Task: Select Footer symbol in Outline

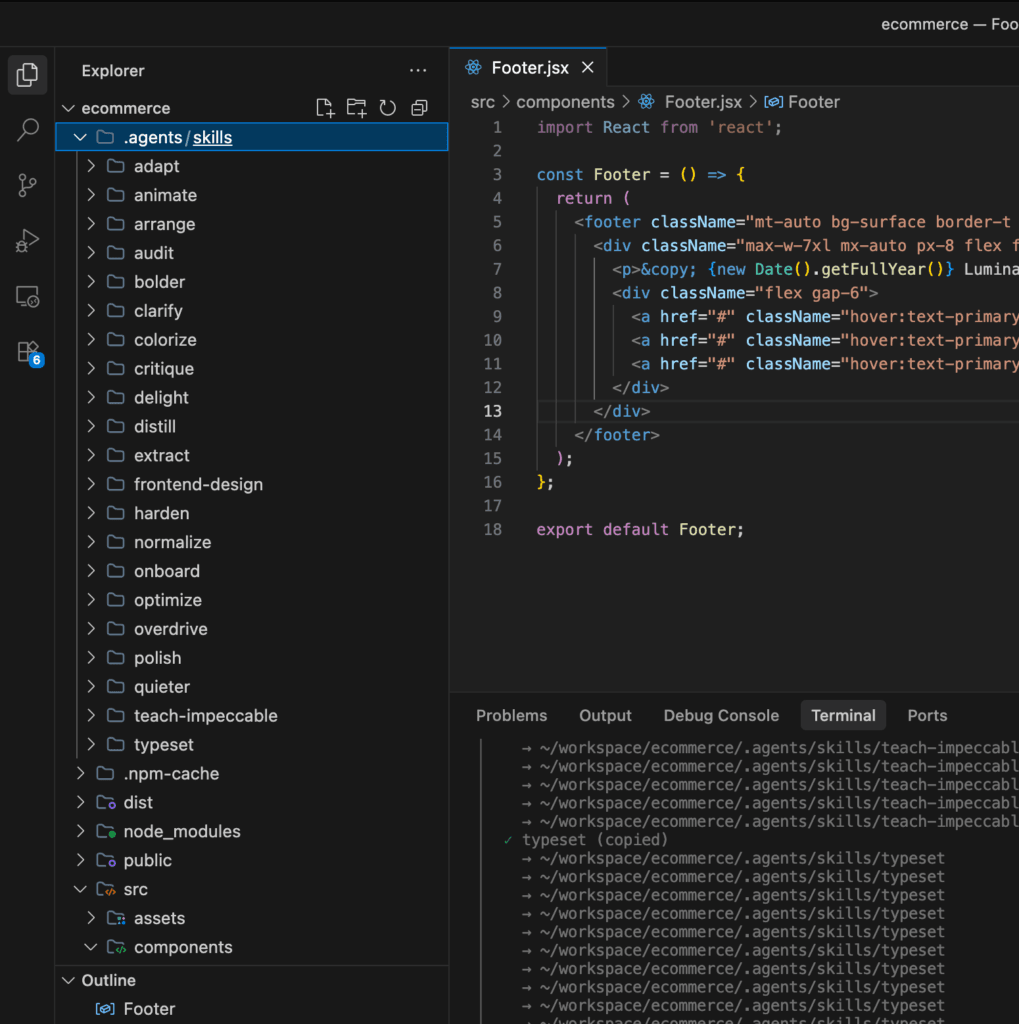Action: (x=149, y=1009)
